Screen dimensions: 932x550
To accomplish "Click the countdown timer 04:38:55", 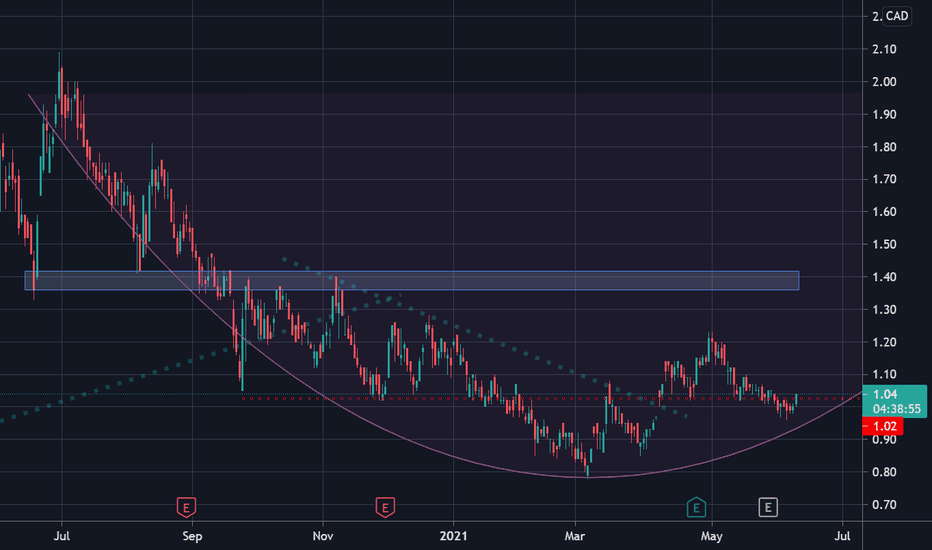I will (896, 409).
